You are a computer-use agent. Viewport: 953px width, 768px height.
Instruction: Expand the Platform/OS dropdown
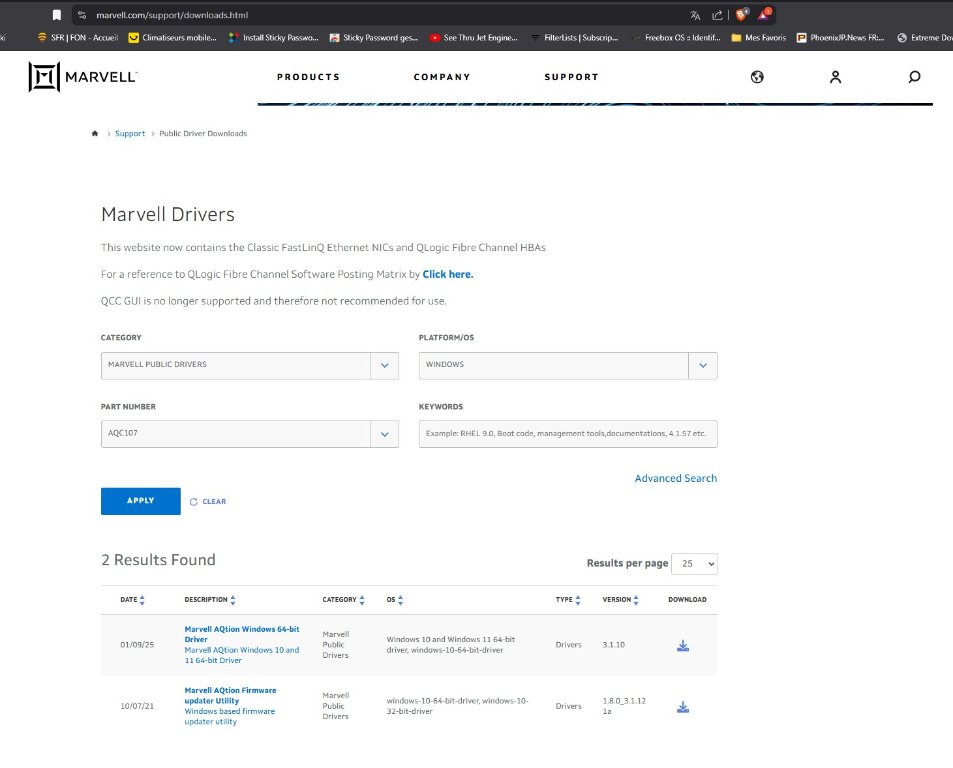click(703, 365)
